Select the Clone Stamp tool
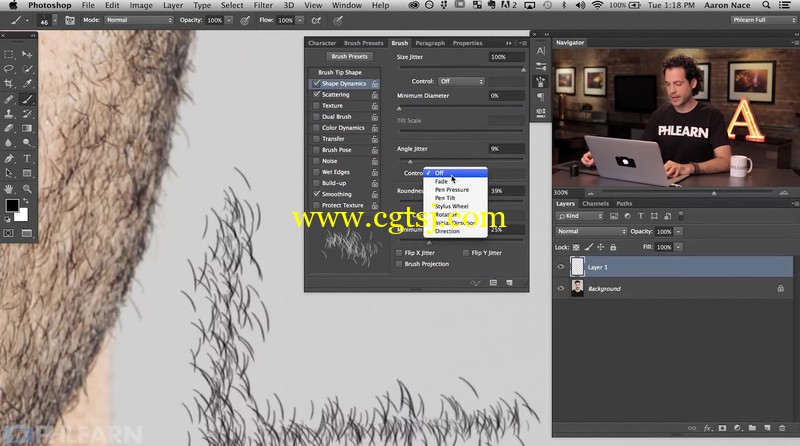Viewport: 800px width, 446px height. coord(9,114)
